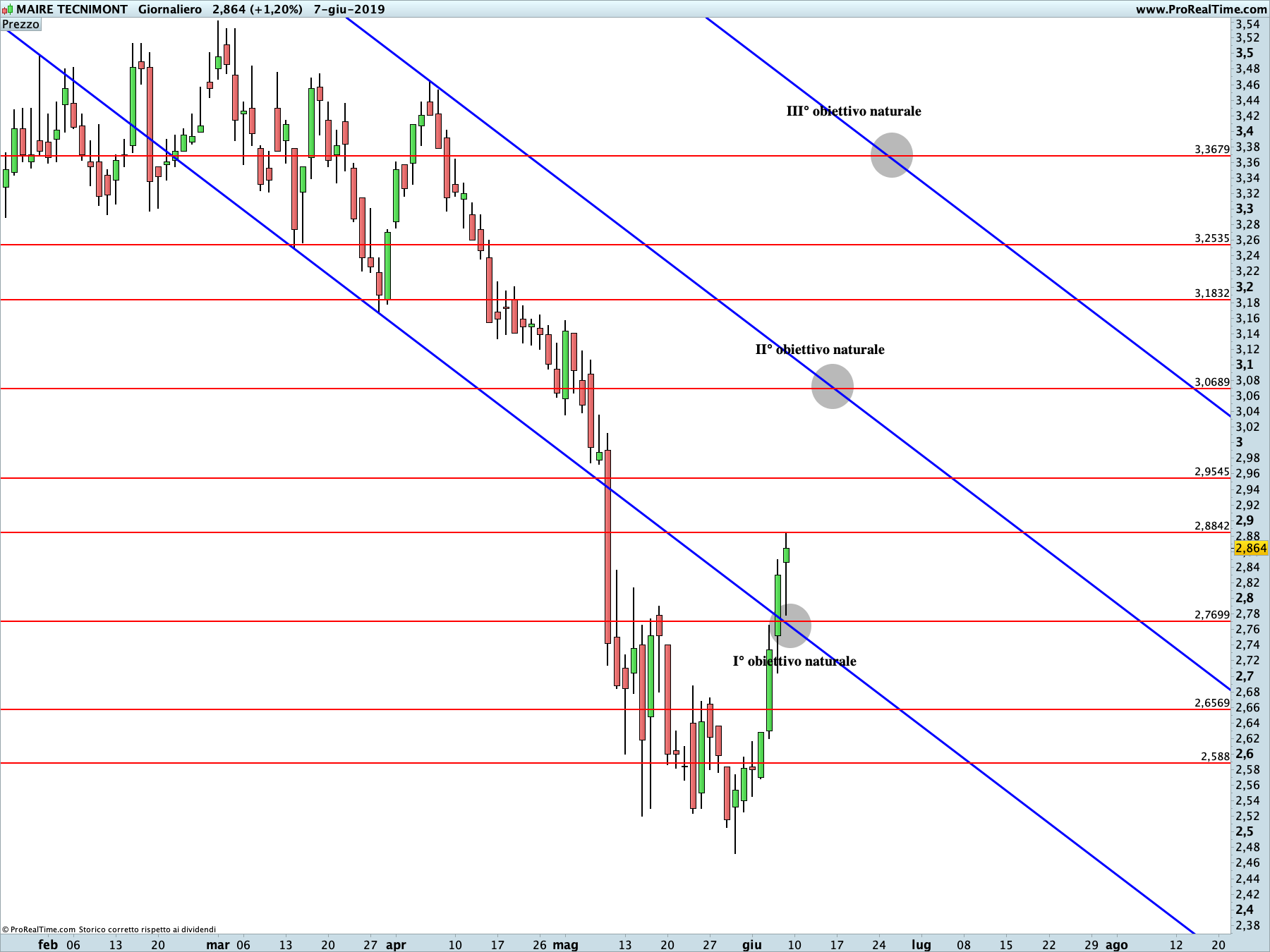Click the ago label on time axis
This screenshot has width=1270, height=952.
tap(1116, 944)
